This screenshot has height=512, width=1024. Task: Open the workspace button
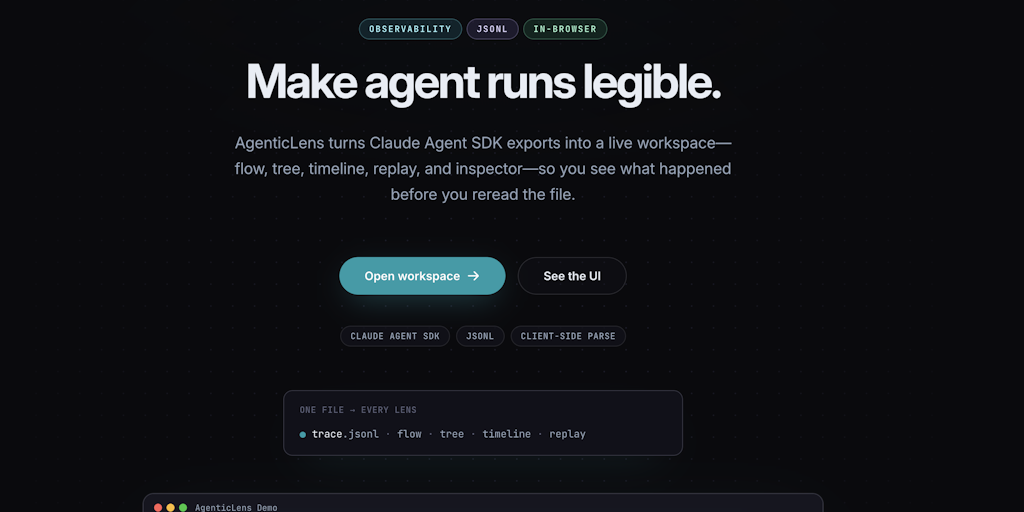(x=421, y=276)
